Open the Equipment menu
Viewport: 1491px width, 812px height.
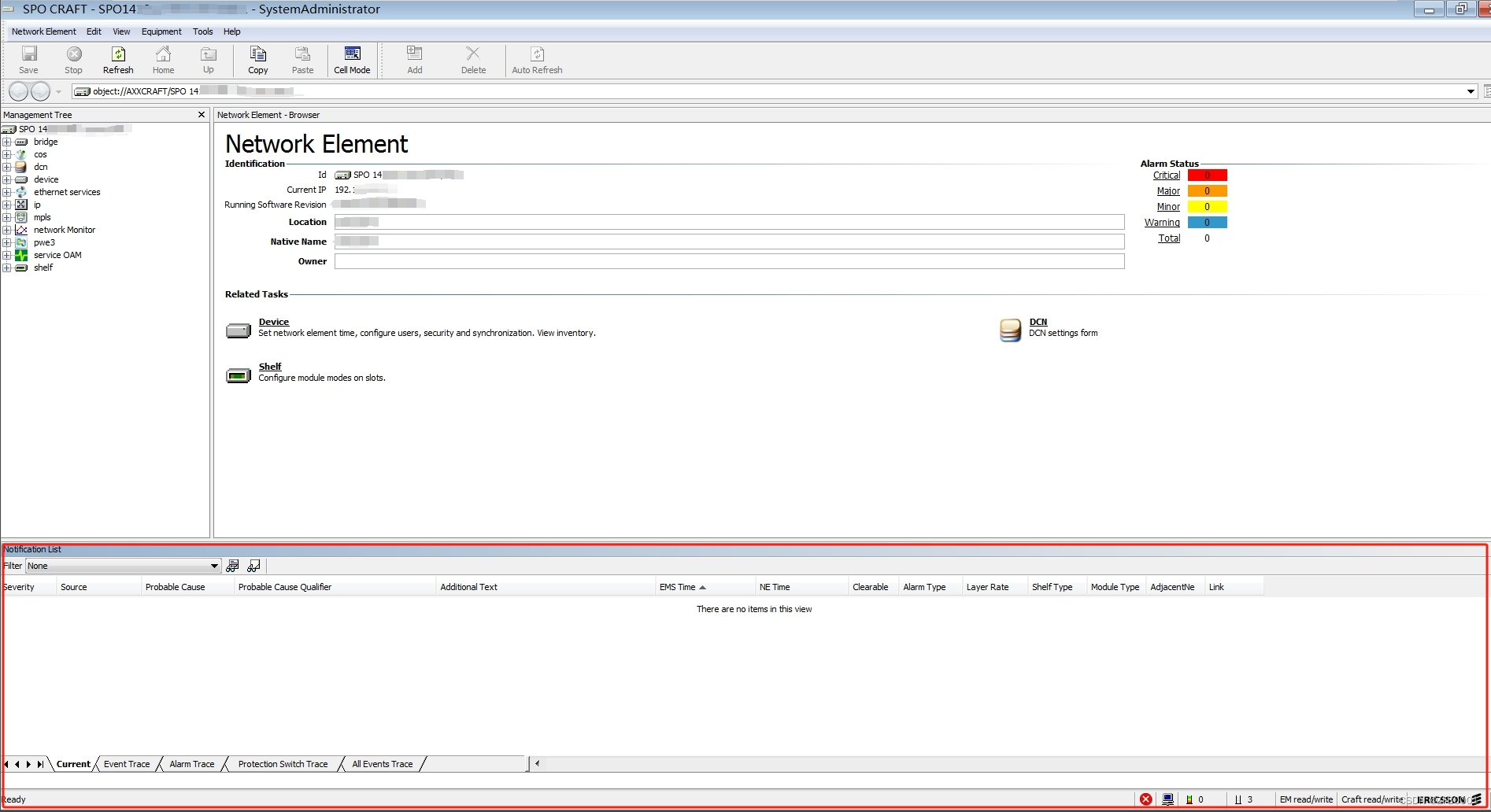point(161,31)
